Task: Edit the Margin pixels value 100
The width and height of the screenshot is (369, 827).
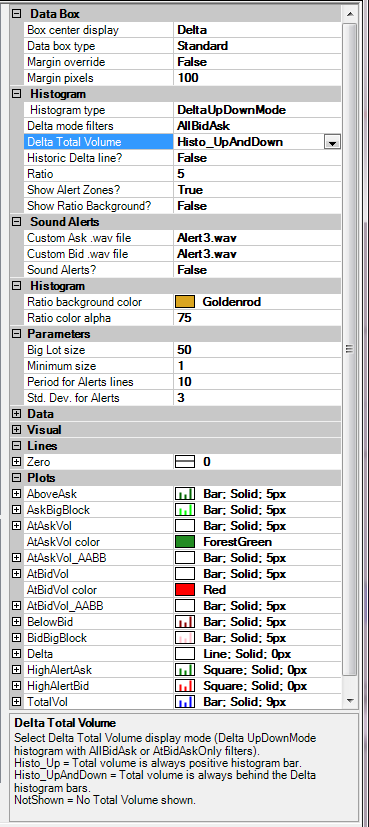Action: tap(188, 78)
